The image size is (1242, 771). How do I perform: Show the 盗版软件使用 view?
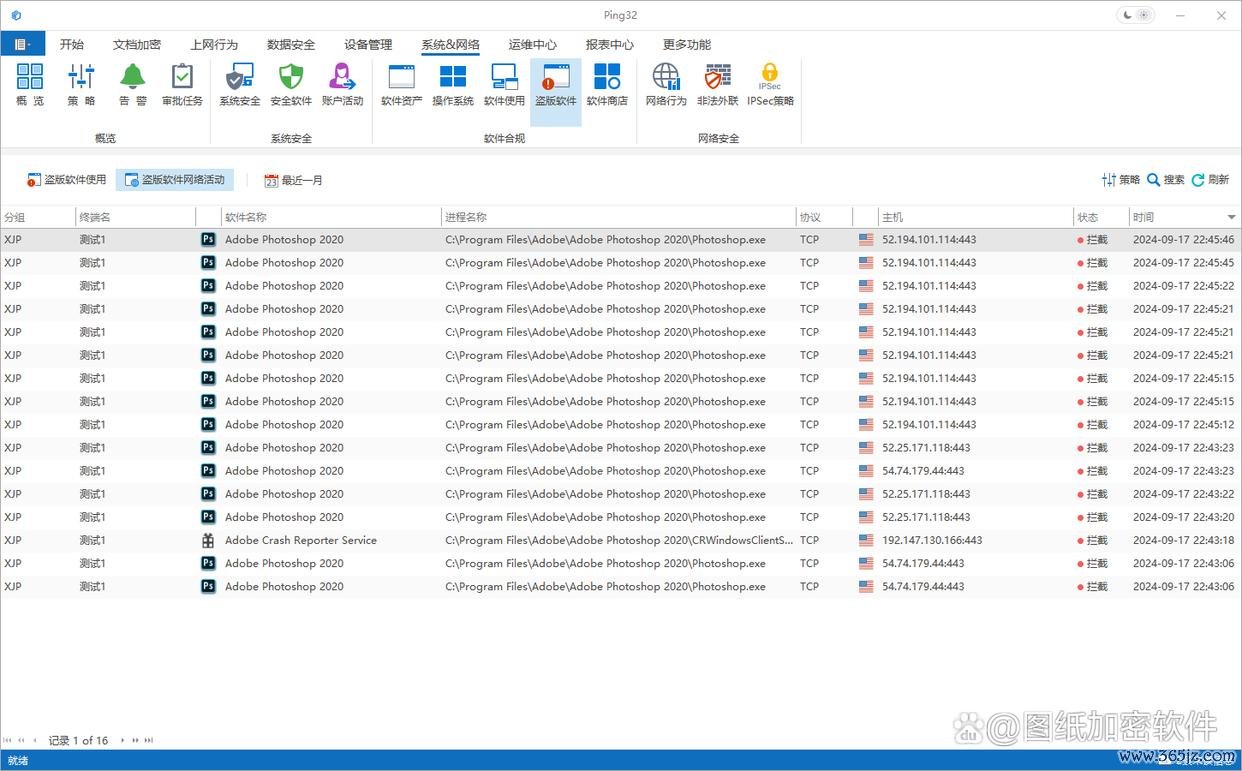pos(66,180)
